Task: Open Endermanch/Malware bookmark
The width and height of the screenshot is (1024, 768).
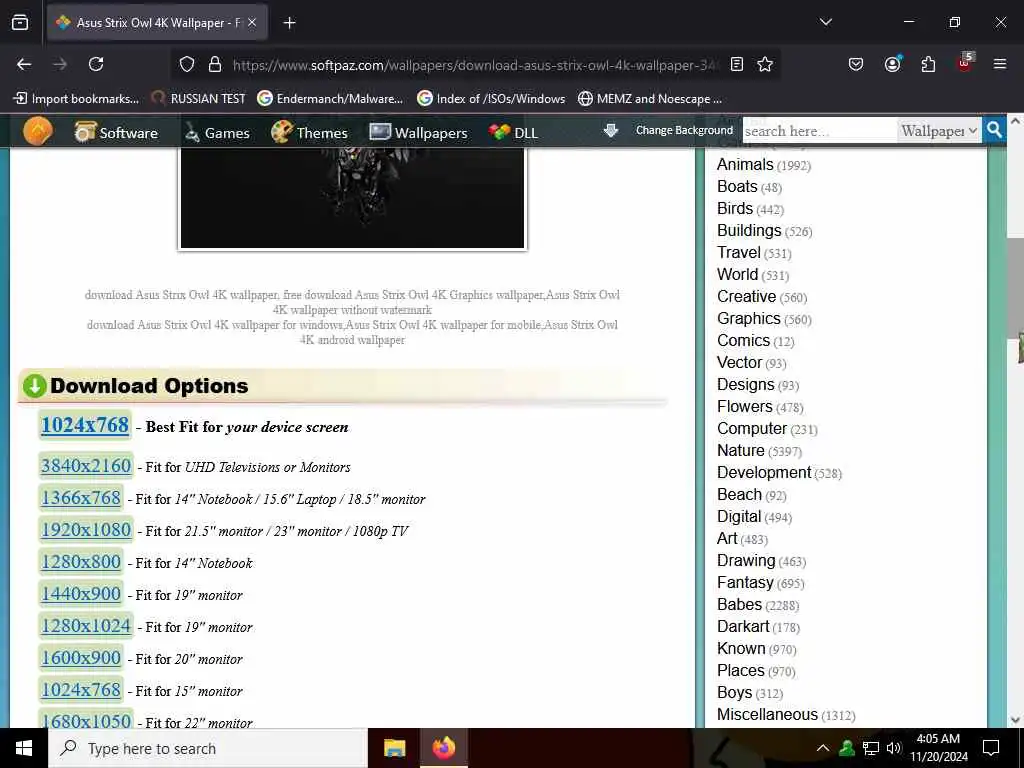Action: tap(330, 99)
